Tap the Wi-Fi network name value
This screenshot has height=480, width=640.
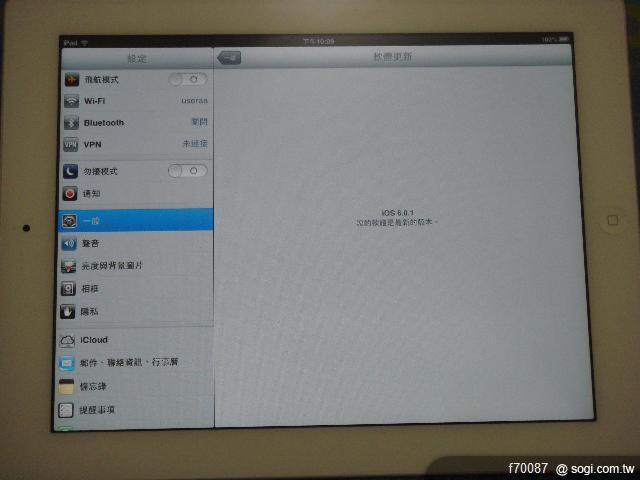click(x=194, y=101)
